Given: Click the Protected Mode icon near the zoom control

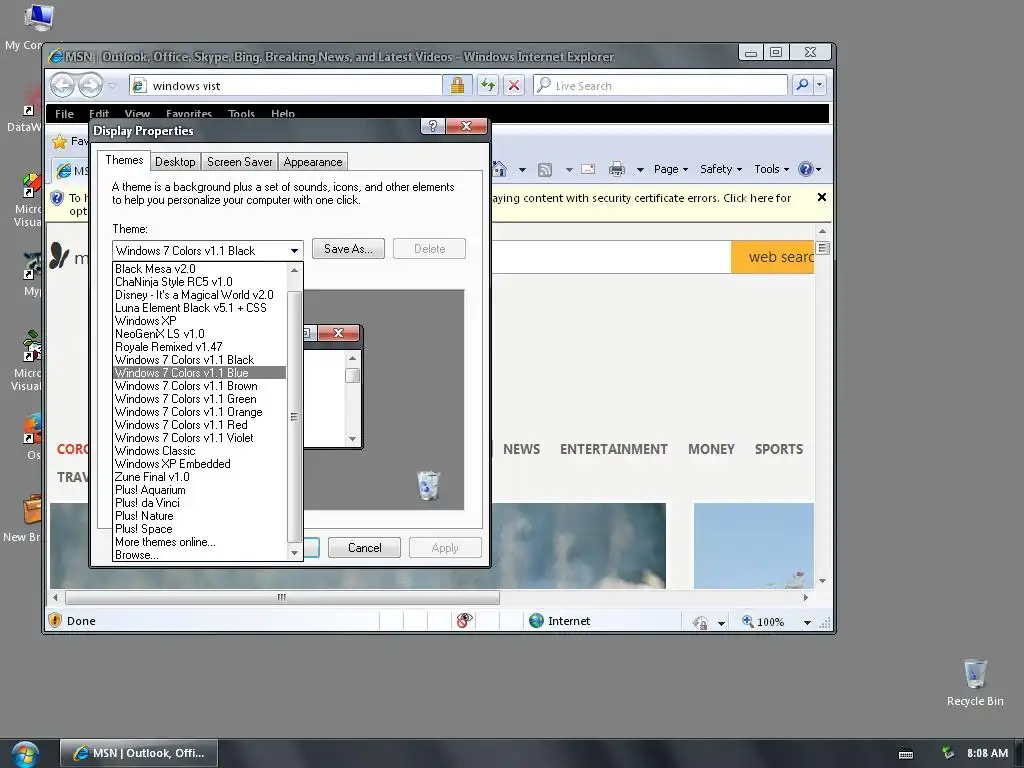Looking at the screenshot, I should 701,622.
